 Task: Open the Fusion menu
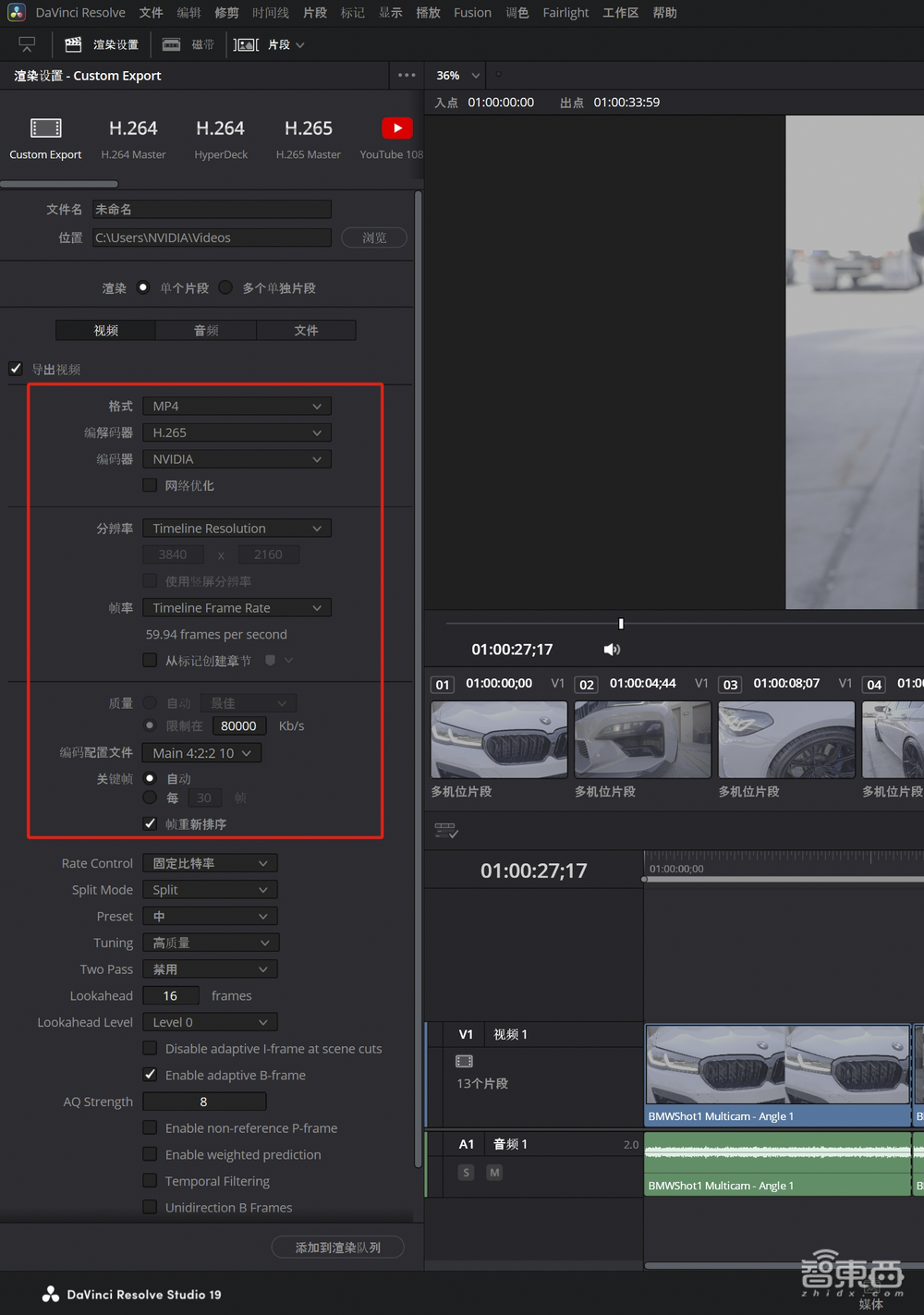[x=472, y=13]
